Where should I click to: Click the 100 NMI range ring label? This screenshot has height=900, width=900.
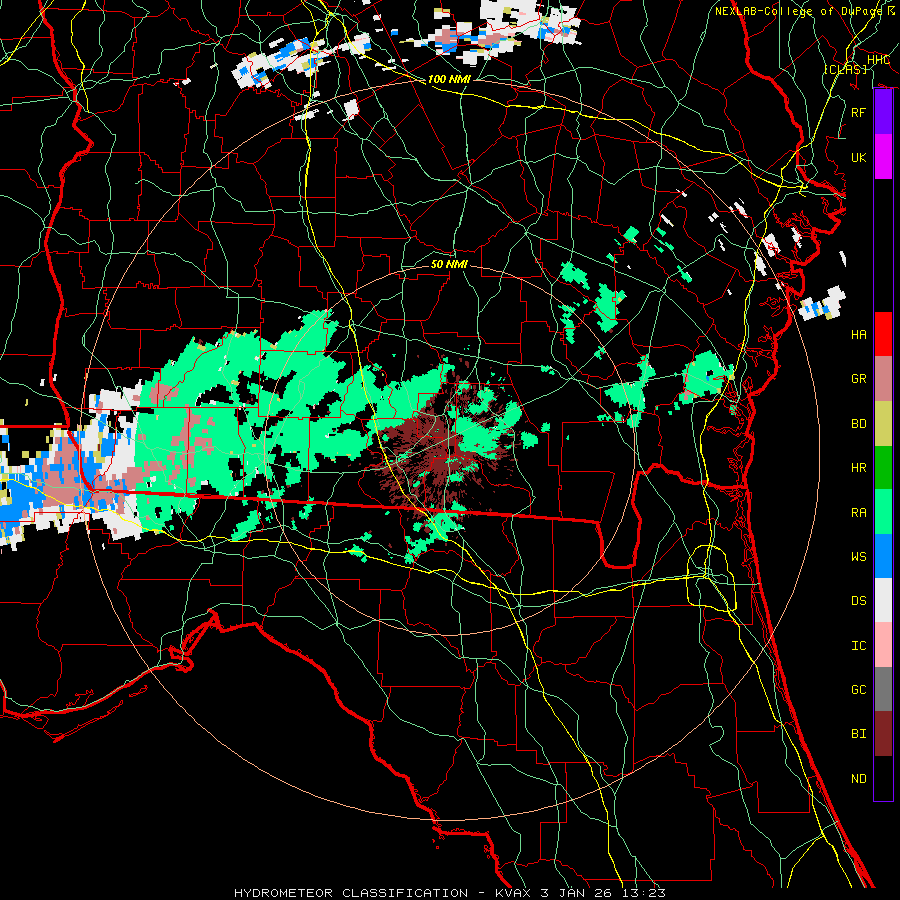[449, 79]
